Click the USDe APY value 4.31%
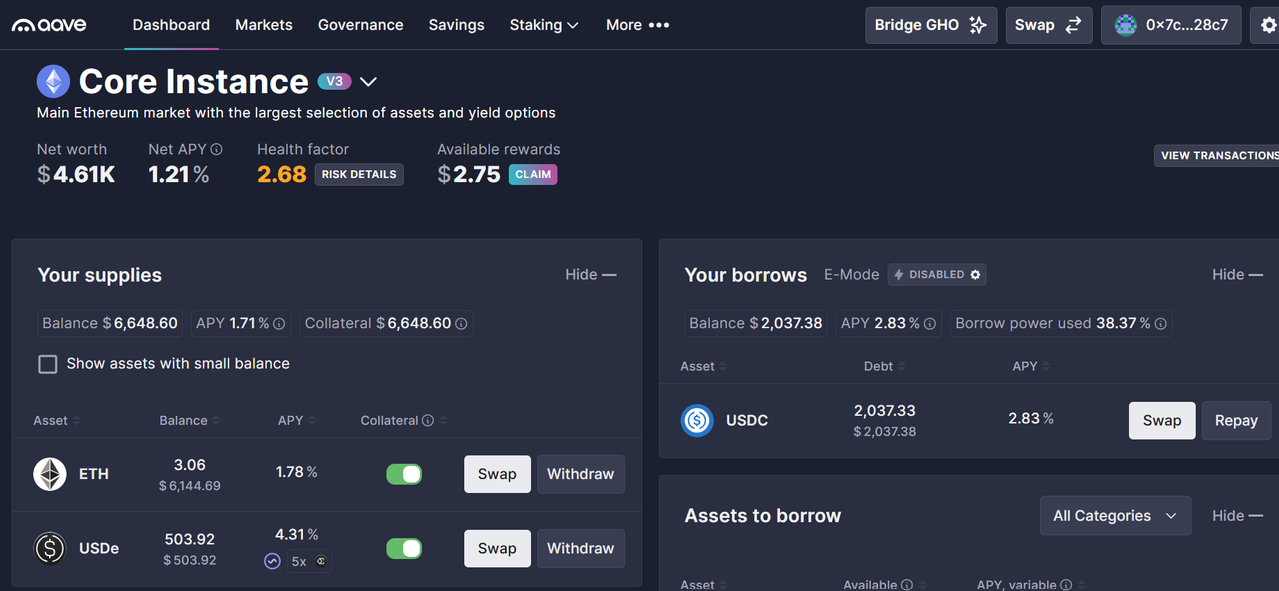The height and width of the screenshot is (591, 1279). [x=297, y=535]
